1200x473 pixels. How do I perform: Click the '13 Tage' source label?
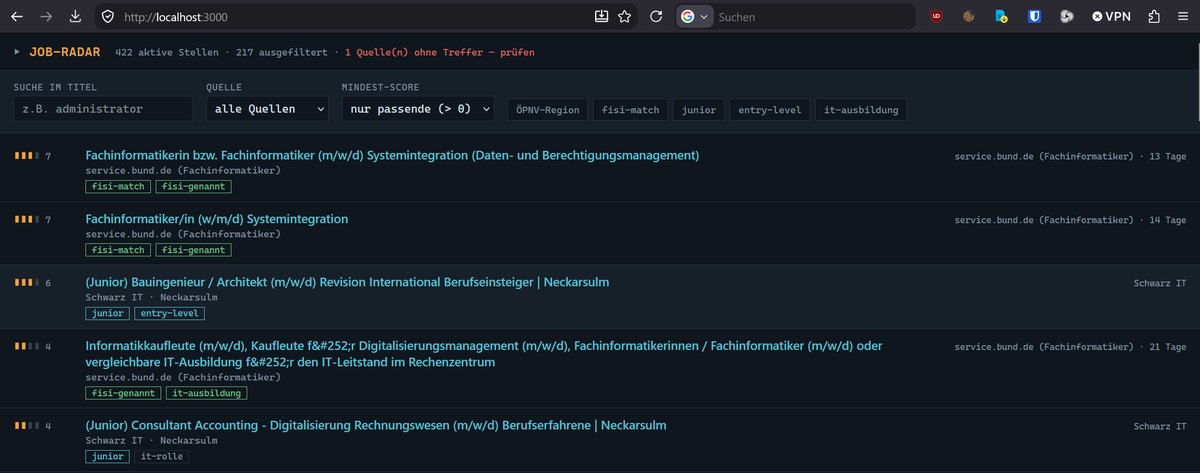[x=1071, y=156]
